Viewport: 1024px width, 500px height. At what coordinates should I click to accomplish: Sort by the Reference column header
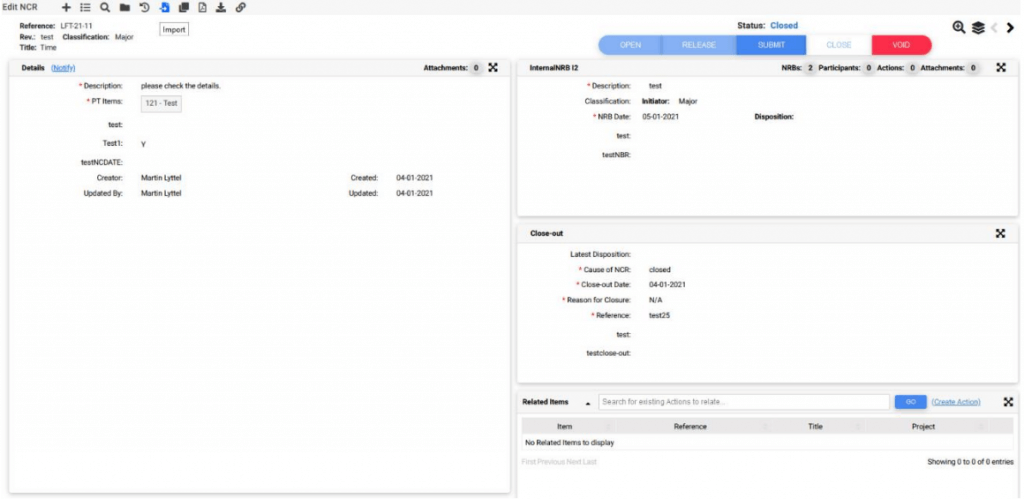[x=694, y=426]
